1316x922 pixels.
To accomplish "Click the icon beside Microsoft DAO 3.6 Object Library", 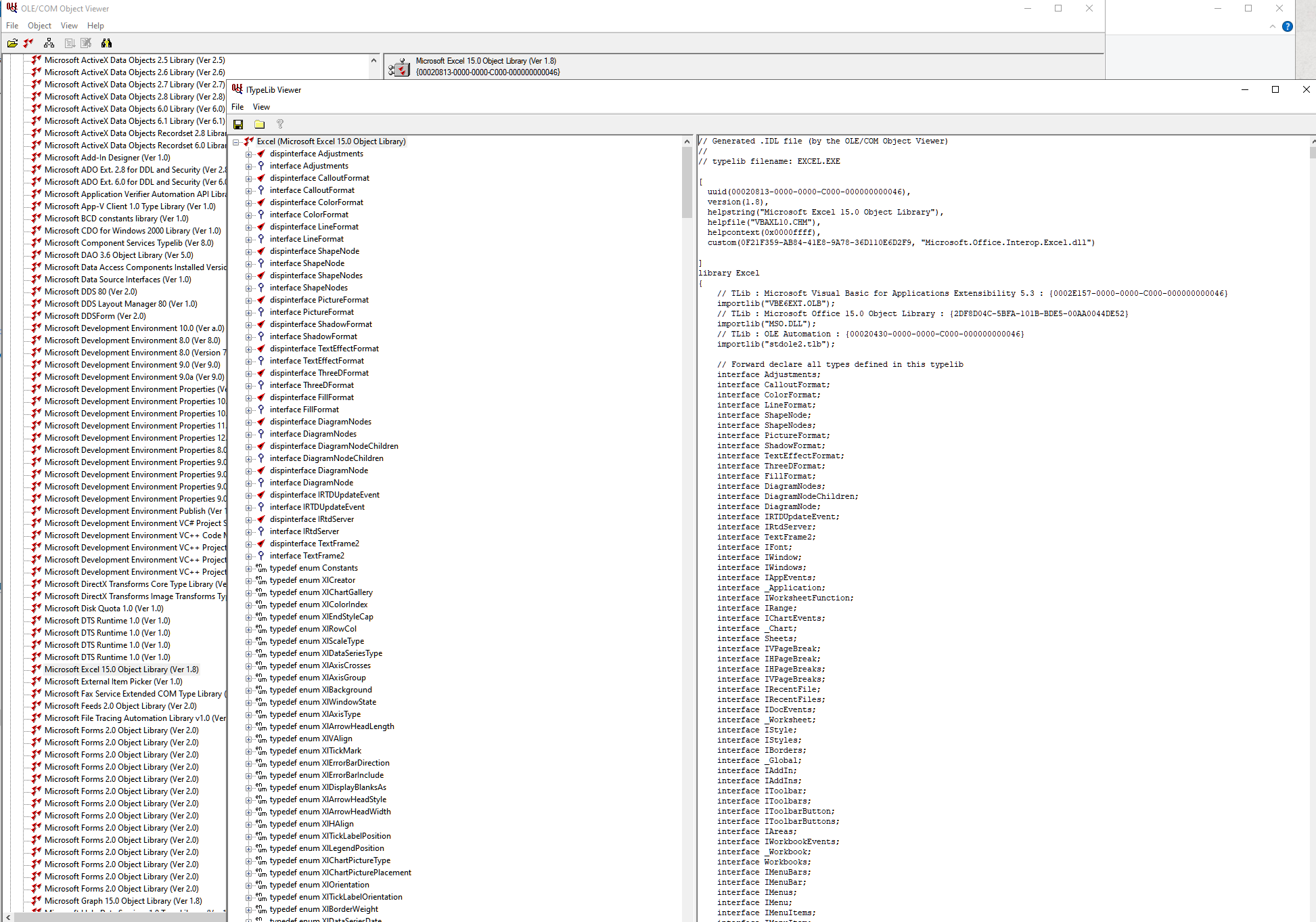I will (x=37, y=255).
